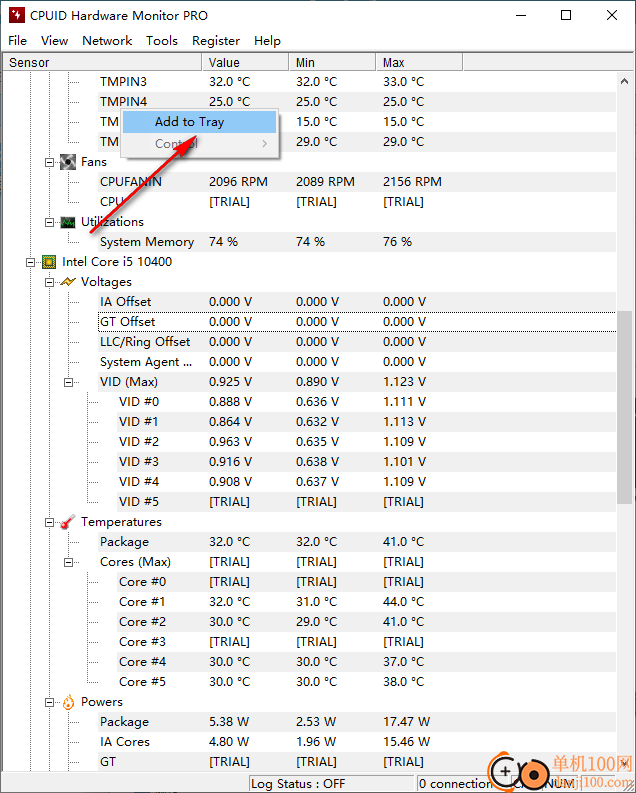Click the Voltages lightning icon
This screenshot has height=793, width=636.
[68, 282]
